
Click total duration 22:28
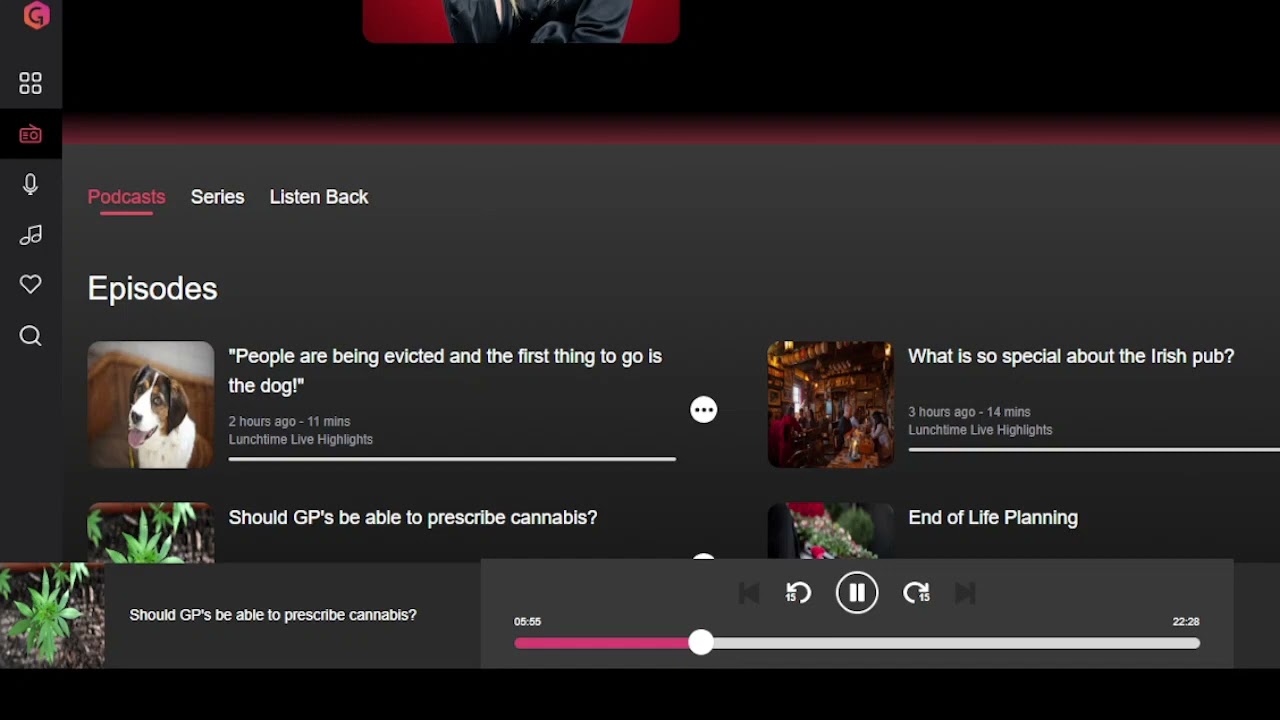(x=1186, y=622)
